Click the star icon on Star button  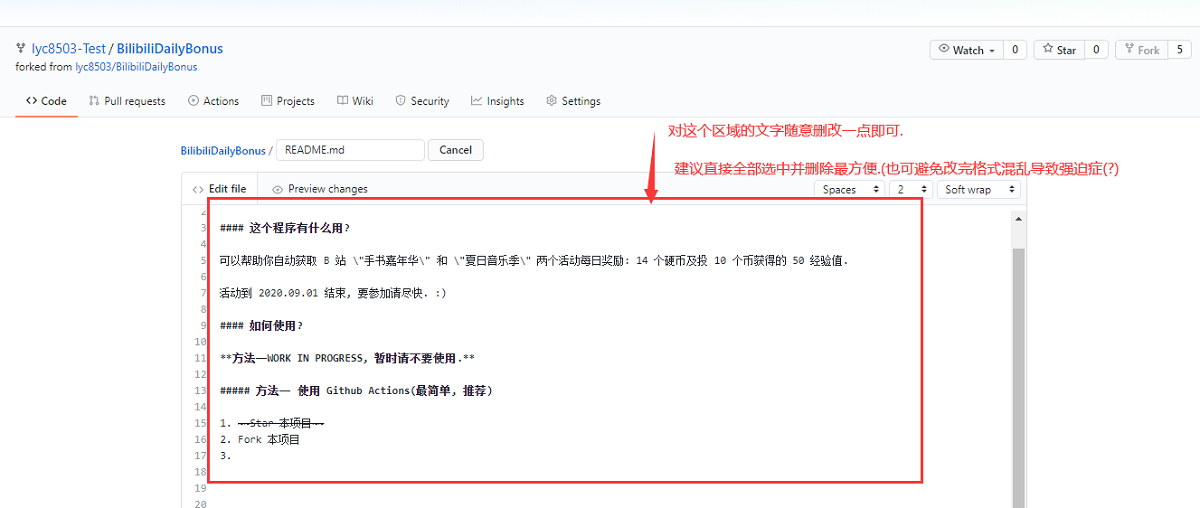click(x=1047, y=50)
